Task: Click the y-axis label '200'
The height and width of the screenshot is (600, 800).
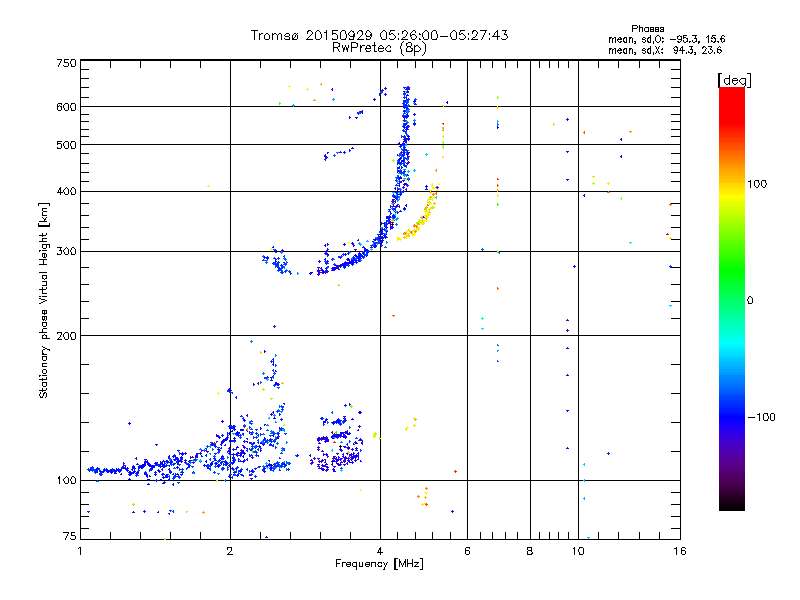Action: point(66,336)
